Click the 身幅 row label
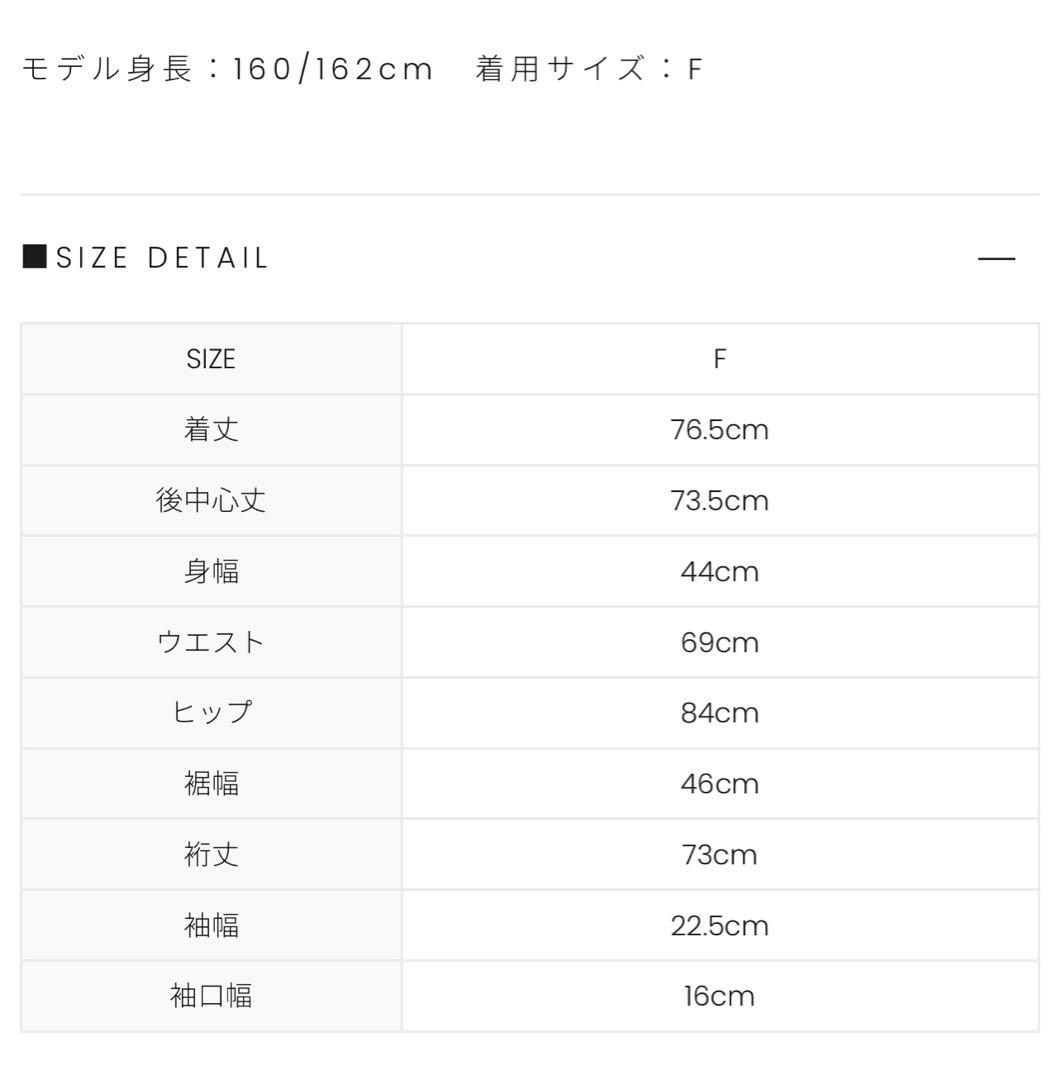 tap(211, 572)
